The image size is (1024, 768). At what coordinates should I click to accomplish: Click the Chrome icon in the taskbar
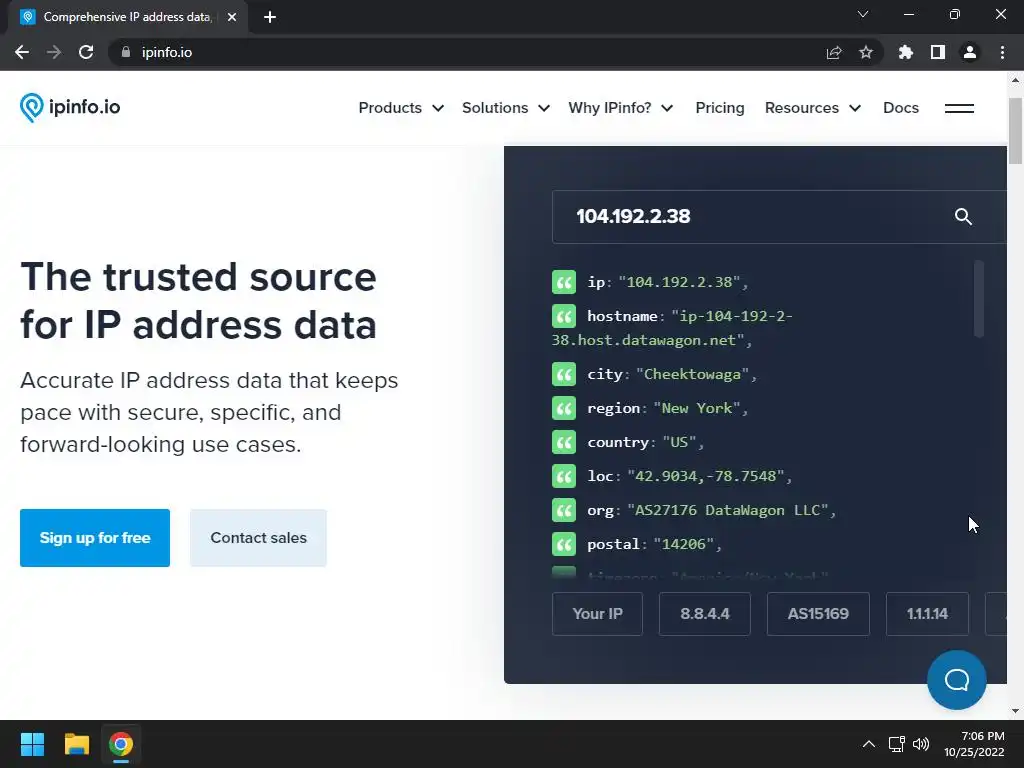(121, 744)
